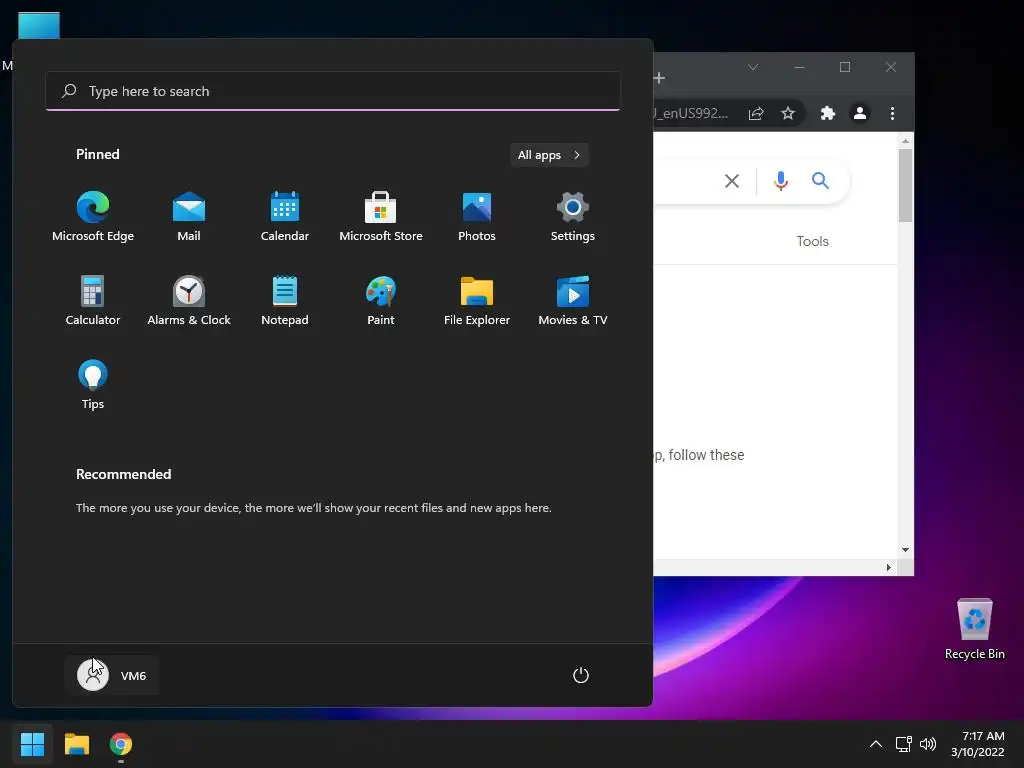The image size is (1024, 768).
Task: Open the clock and date flyout
Action: click(x=978, y=744)
